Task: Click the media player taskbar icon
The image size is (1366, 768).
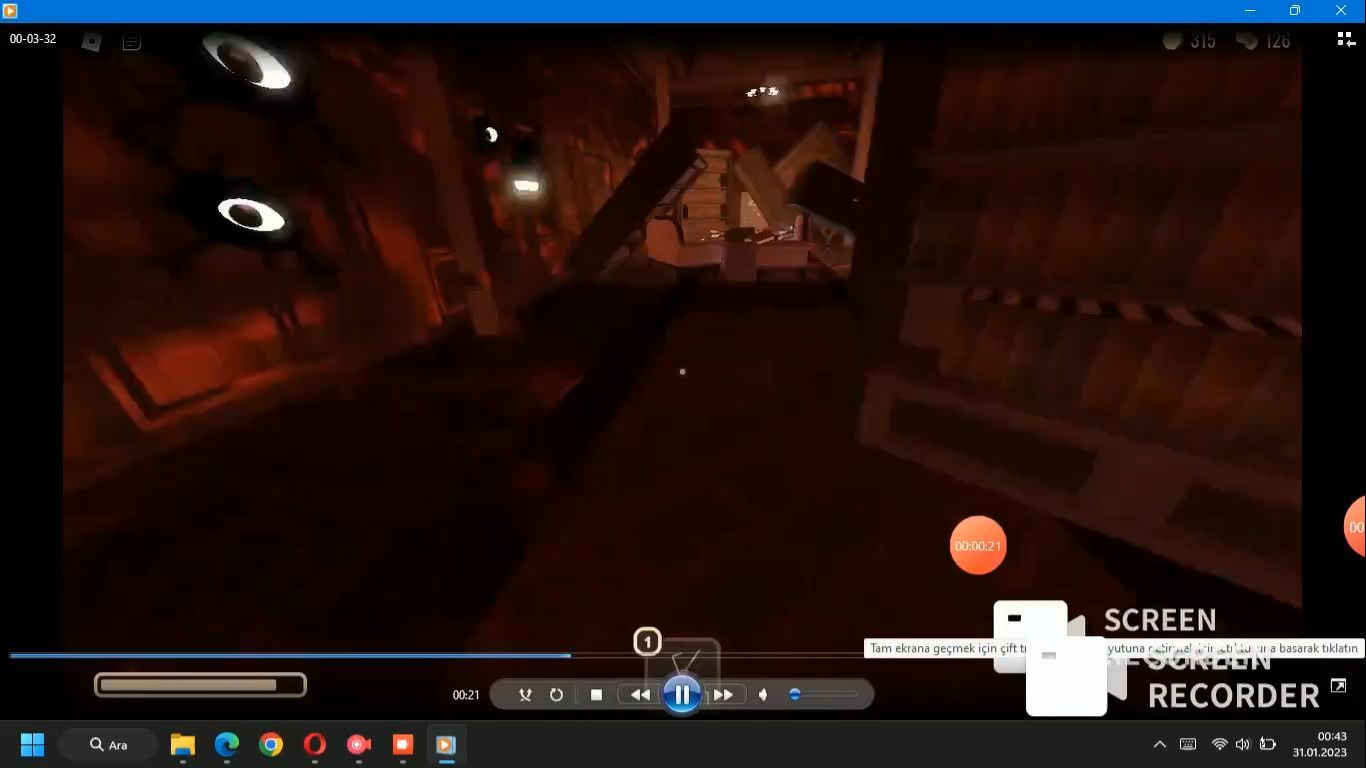Action: pos(446,745)
